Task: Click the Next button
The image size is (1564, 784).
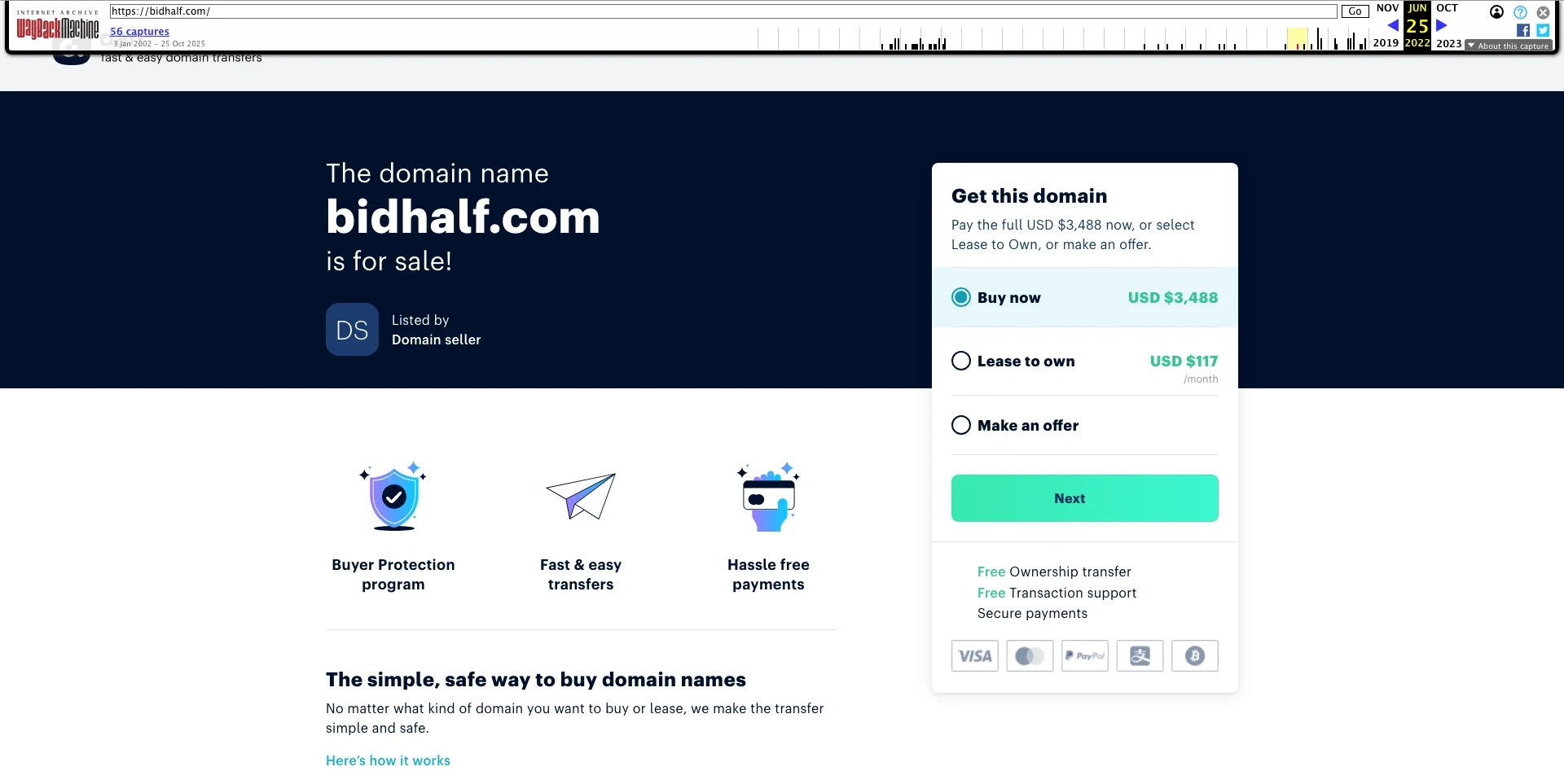Action: click(1085, 498)
